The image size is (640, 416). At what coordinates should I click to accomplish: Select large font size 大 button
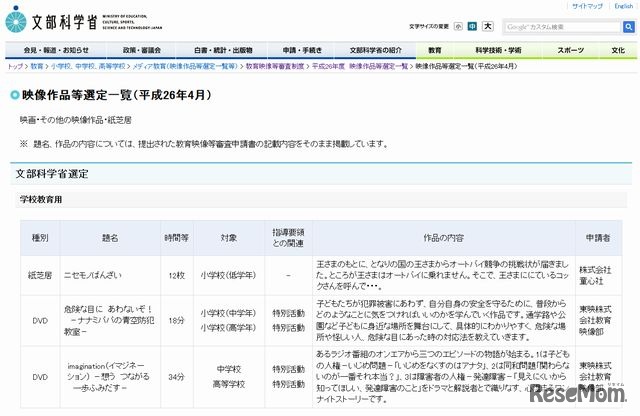pyautogui.click(x=488, y=26)
